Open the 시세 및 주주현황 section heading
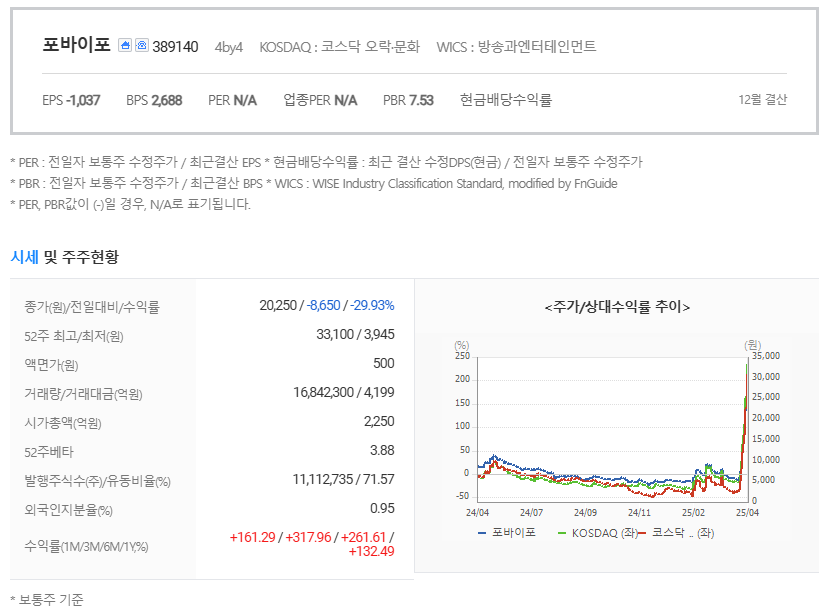Screen dimensions: 830x611 pyautogui.click(x=65, y=257)
